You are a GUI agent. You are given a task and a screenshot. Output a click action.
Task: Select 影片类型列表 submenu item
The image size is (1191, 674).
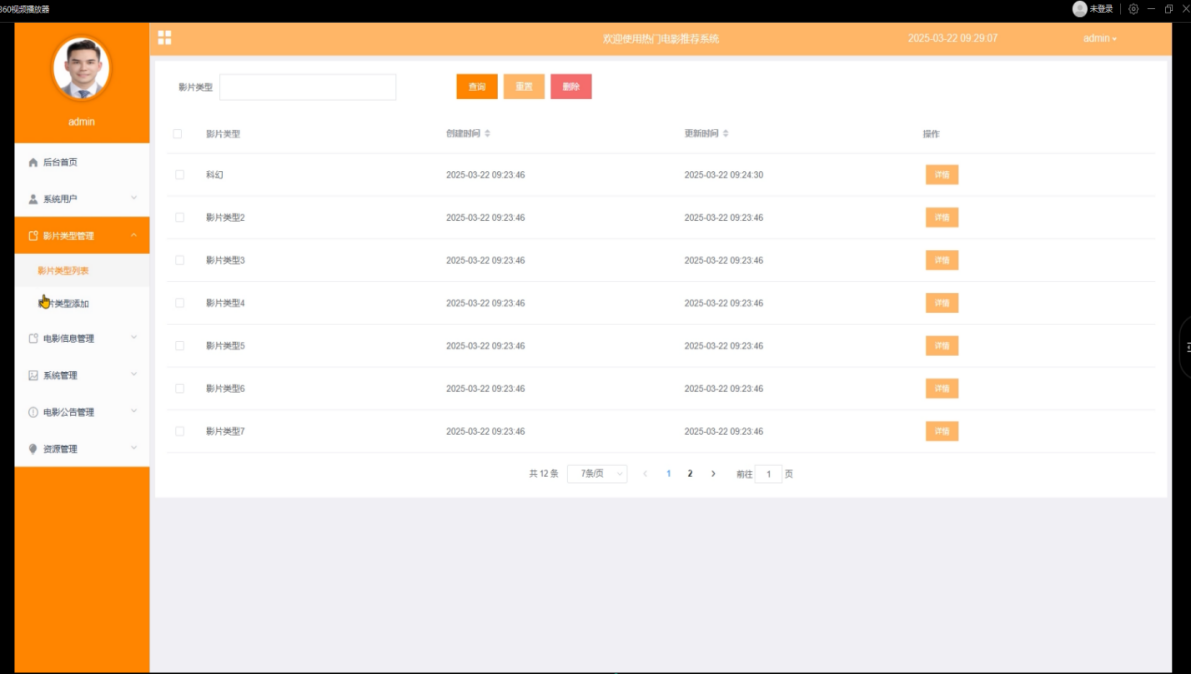82,271
